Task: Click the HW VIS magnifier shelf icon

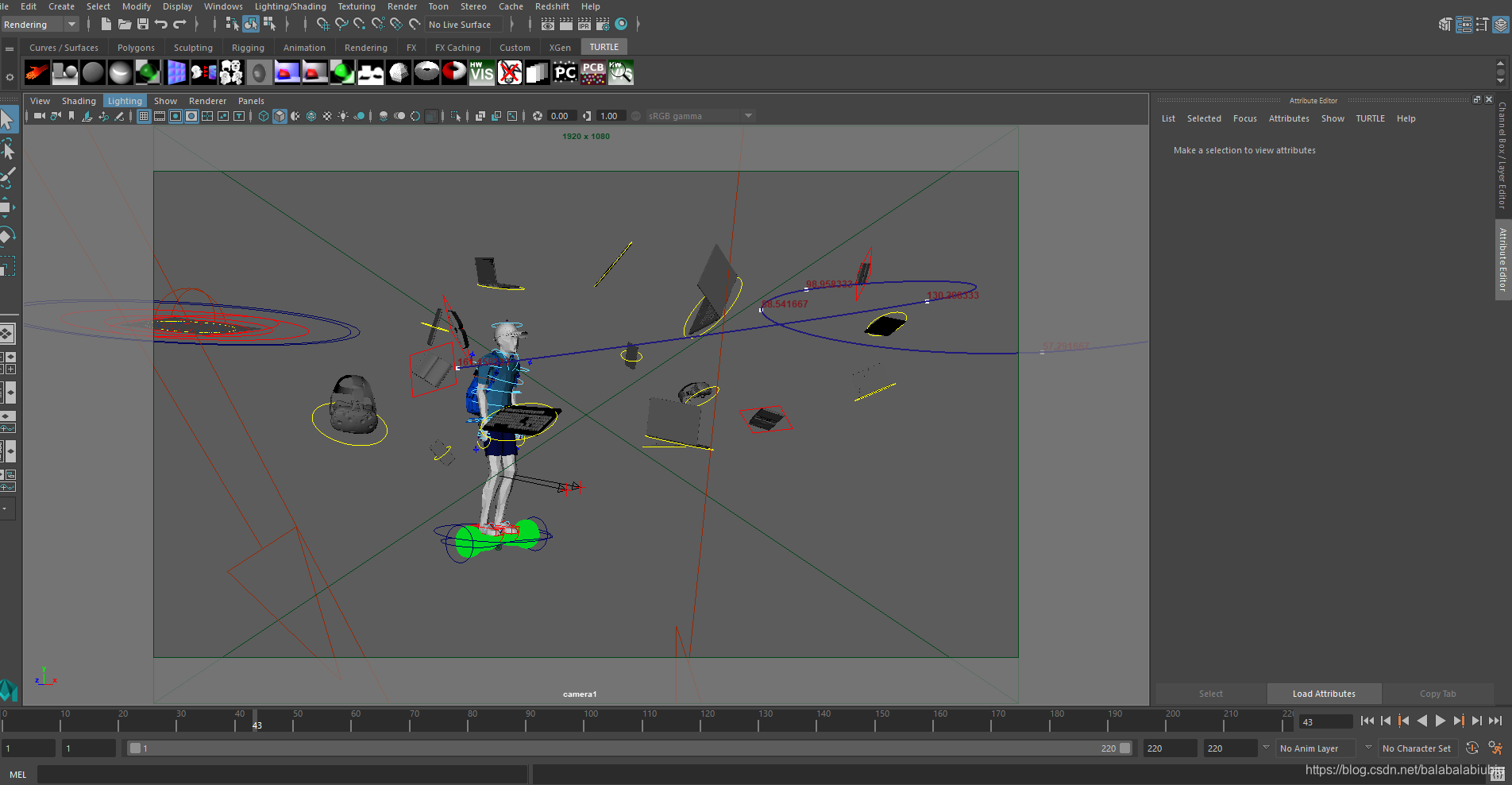Action: (x=621, y=73)
